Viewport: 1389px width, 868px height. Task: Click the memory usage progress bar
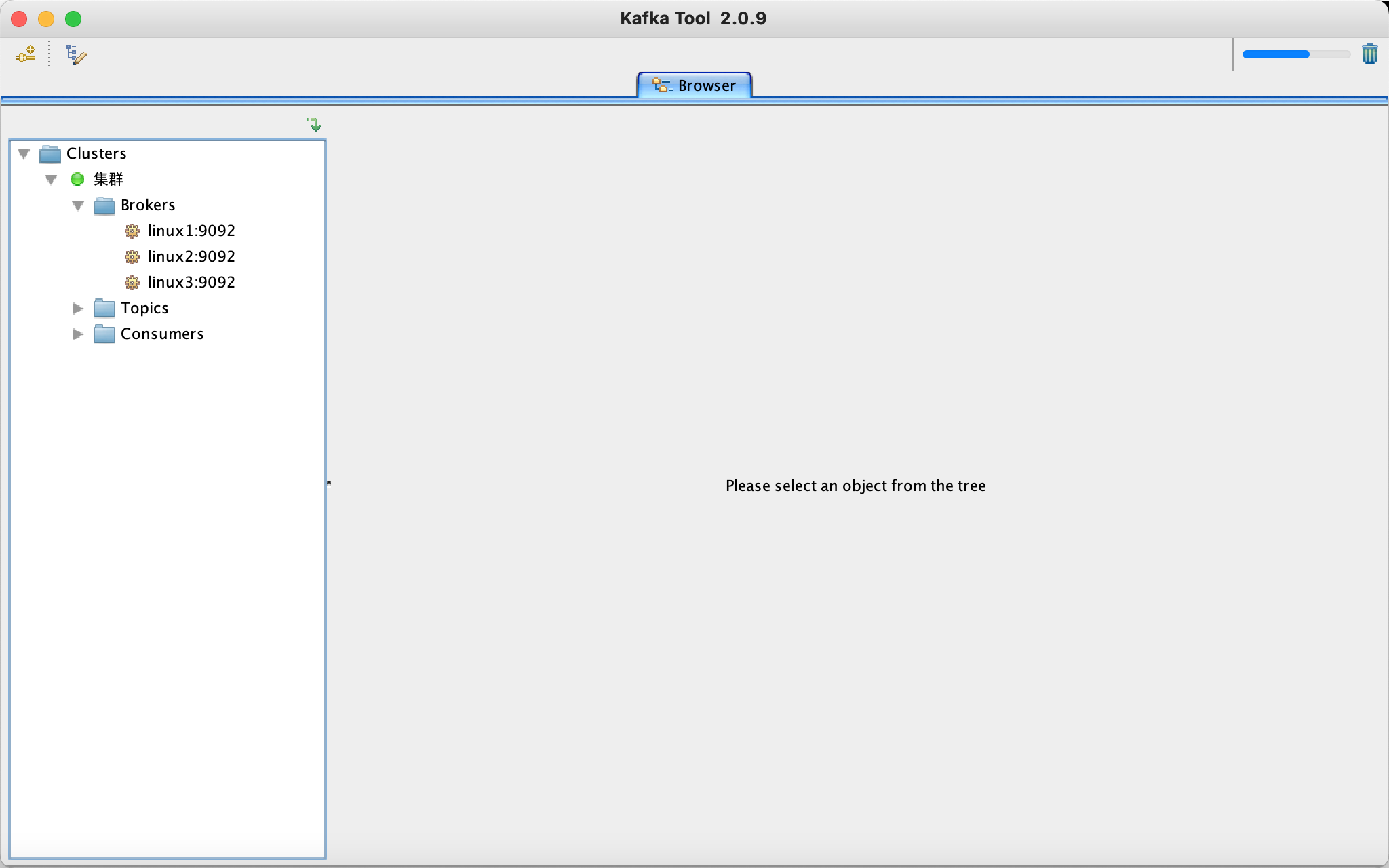(x=1296, y=54)
